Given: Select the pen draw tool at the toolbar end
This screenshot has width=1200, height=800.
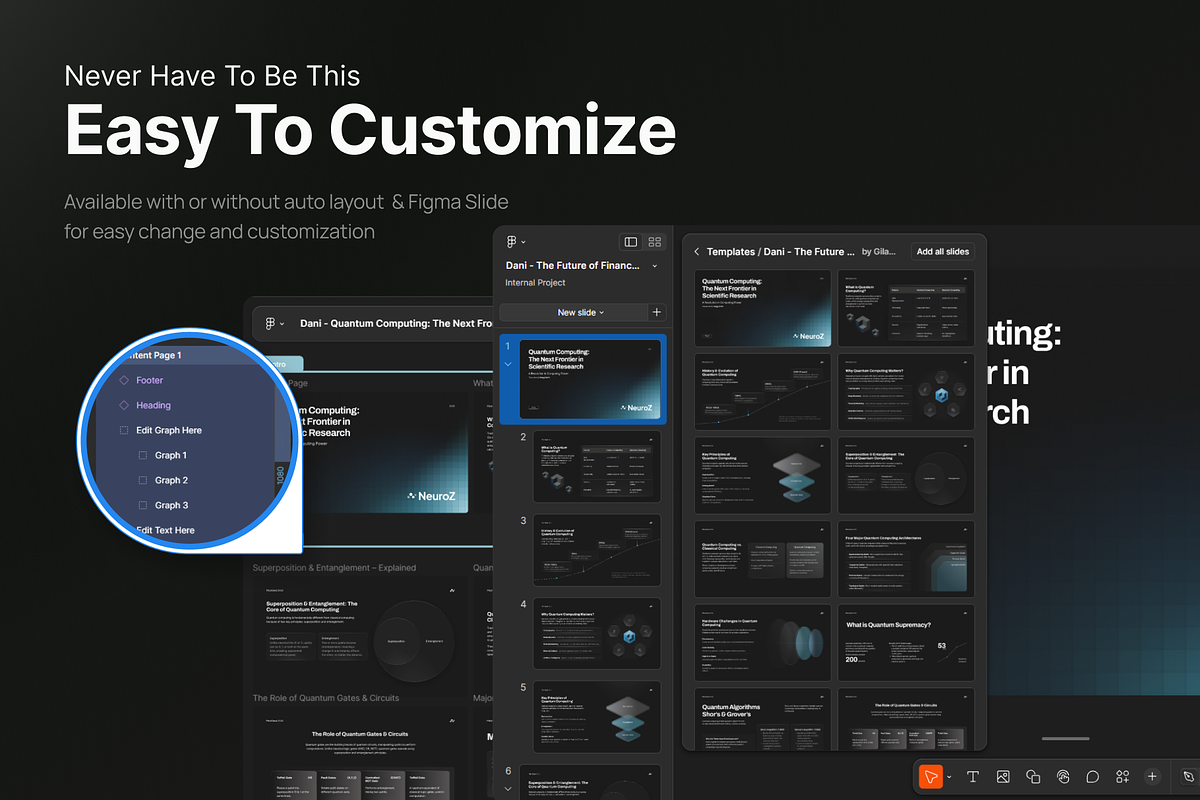Looking at the screenshot, I should click(1188, 776).
